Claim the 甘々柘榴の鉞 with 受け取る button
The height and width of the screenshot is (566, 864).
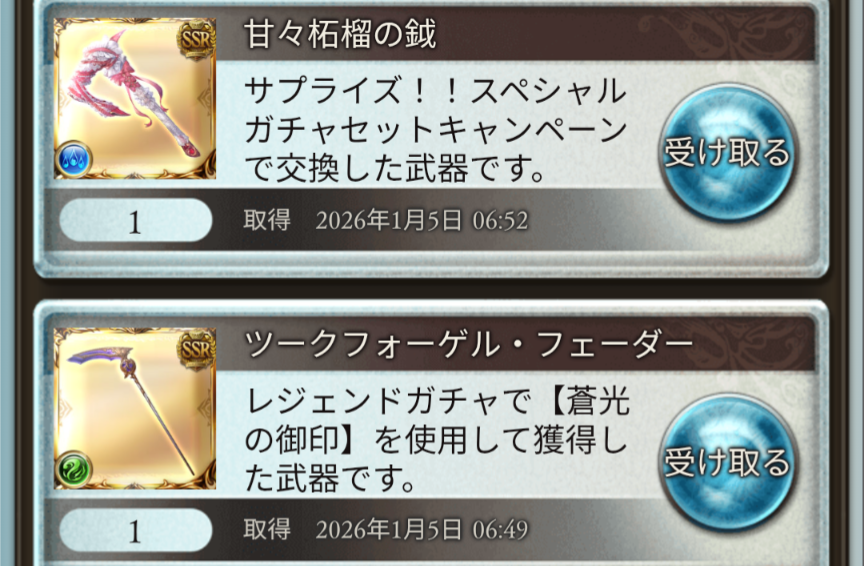pos(727,152)
